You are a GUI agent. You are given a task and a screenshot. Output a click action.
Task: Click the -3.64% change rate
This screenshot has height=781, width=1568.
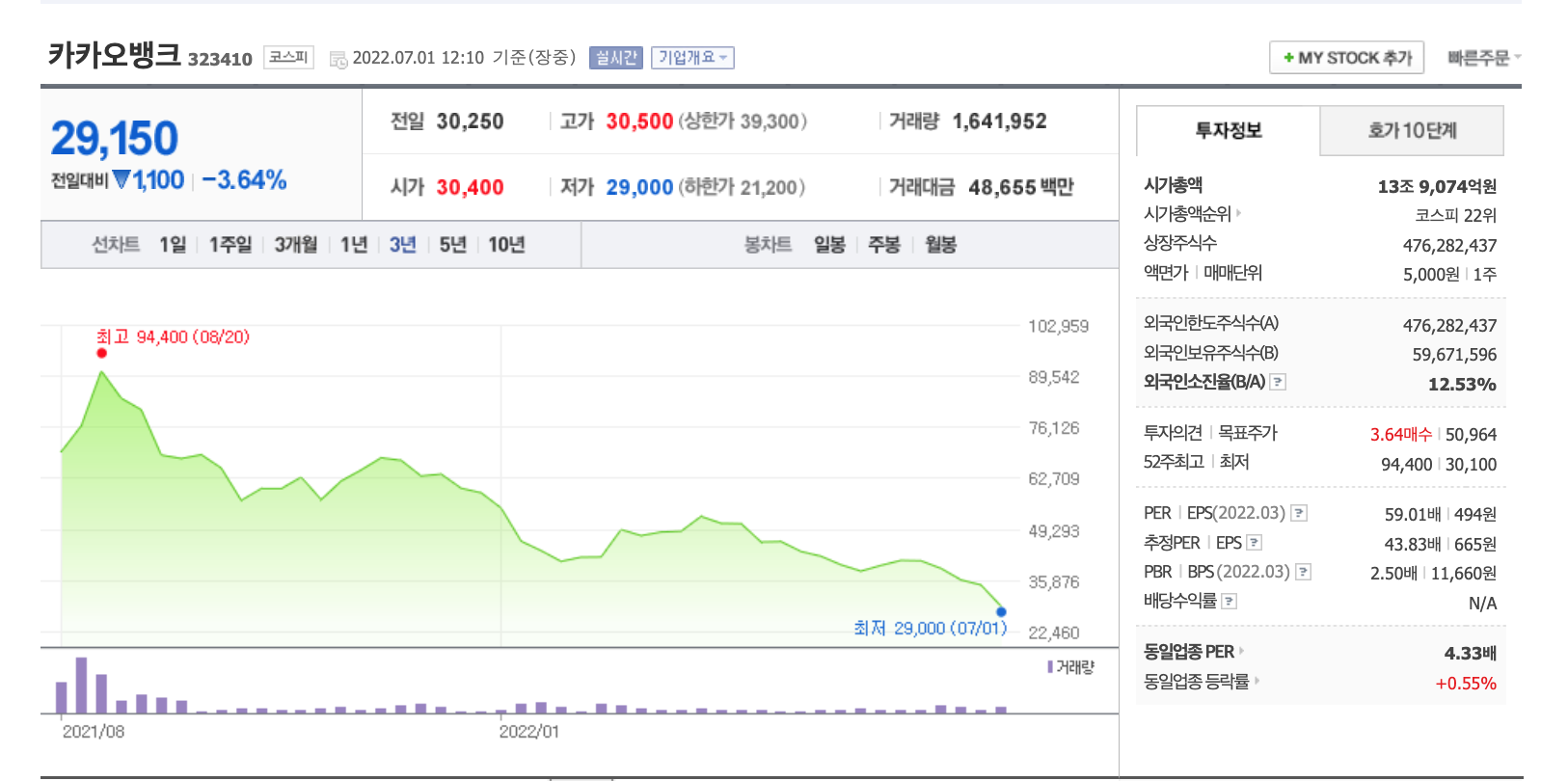click(x=244, y=180)
